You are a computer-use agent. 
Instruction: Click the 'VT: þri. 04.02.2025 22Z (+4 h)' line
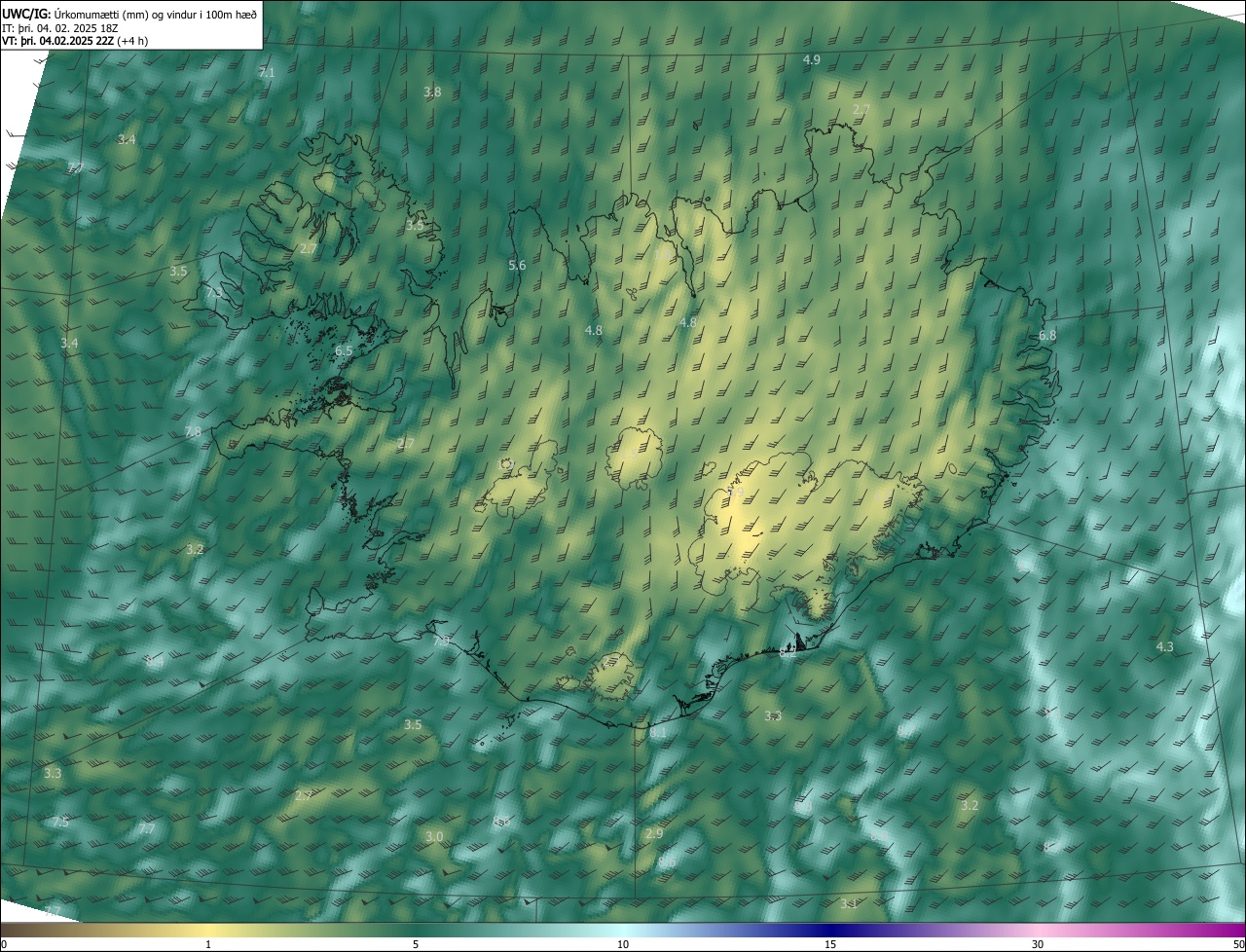[75, 41]
